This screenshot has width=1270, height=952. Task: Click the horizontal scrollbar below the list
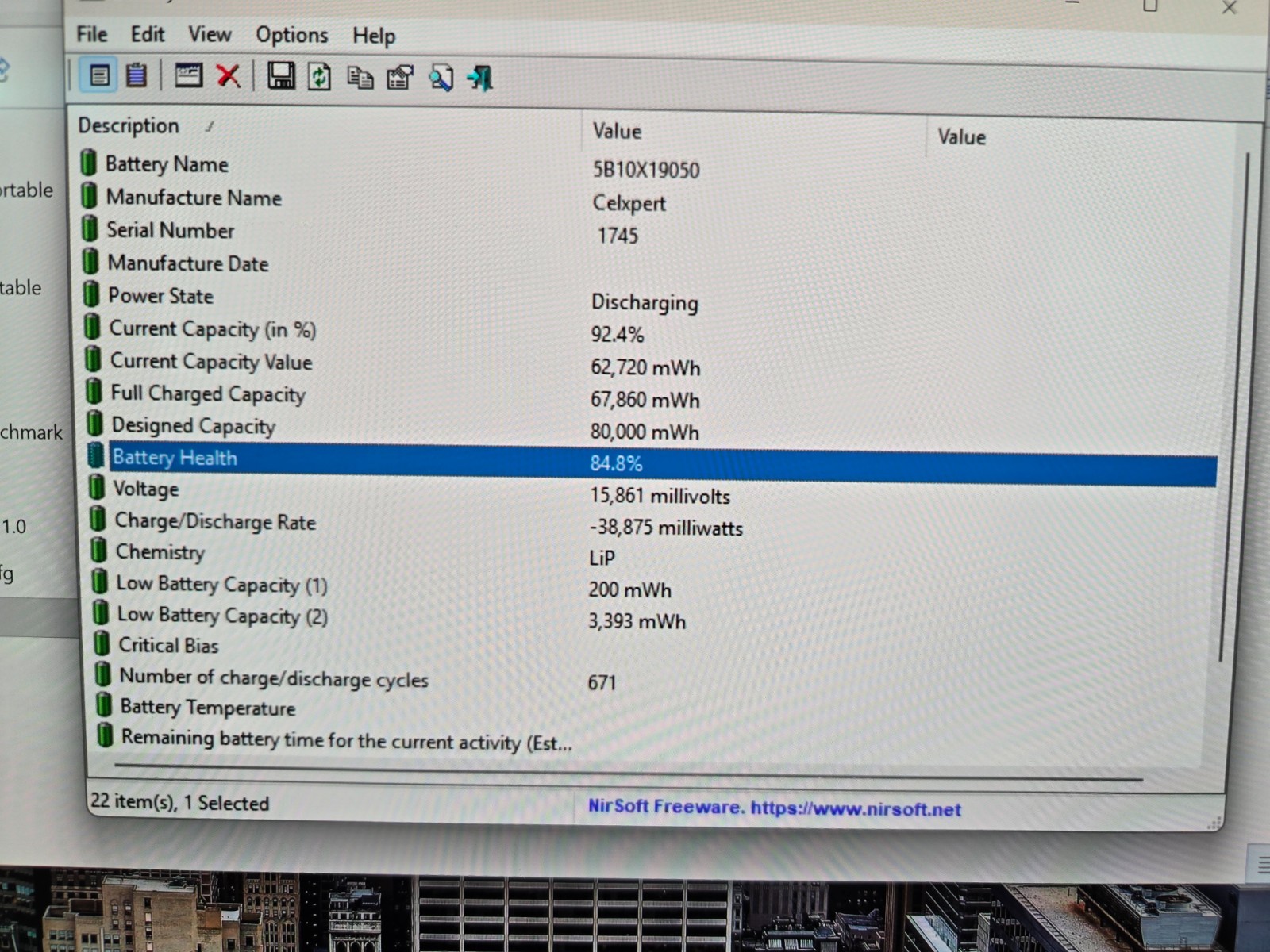click(627, 771)
